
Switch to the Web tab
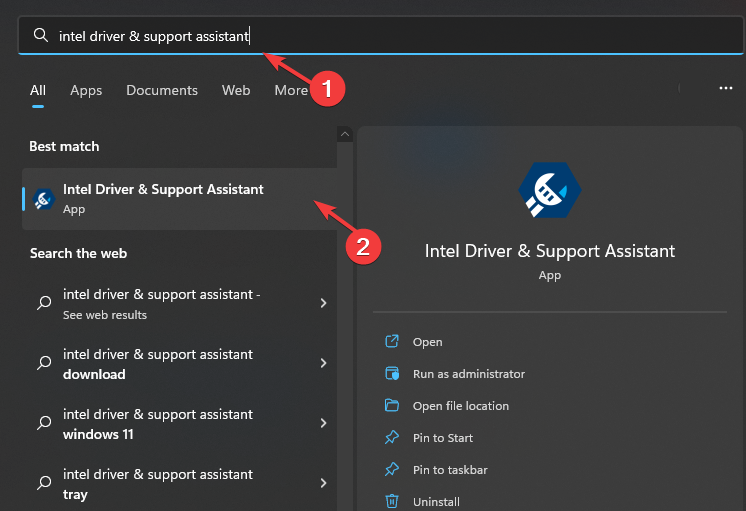coord(236,90)
